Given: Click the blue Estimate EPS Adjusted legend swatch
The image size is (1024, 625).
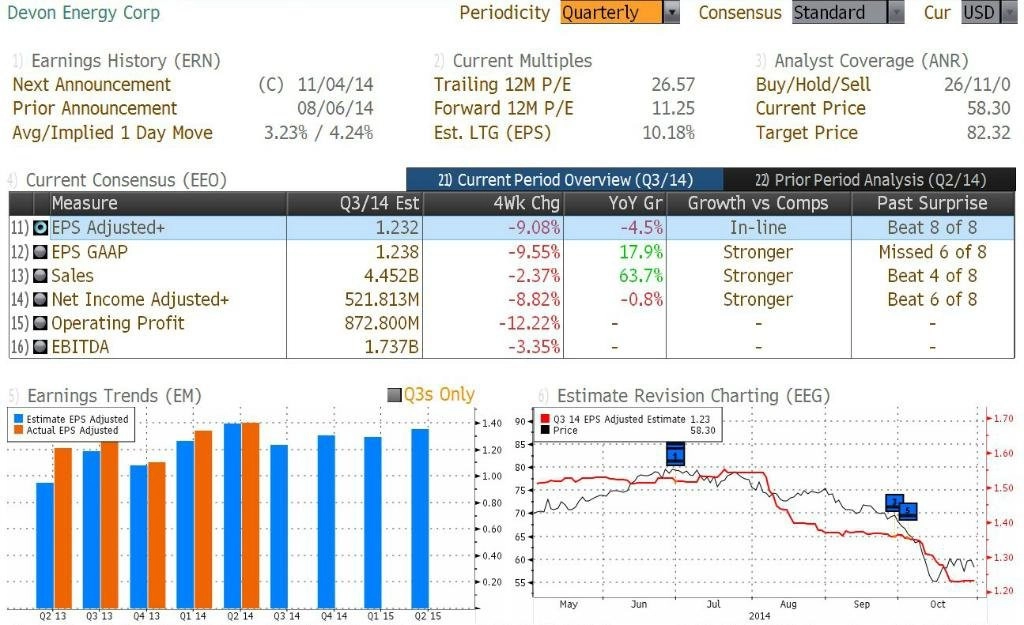Looking at the screenshot, I should click(18, 419).
